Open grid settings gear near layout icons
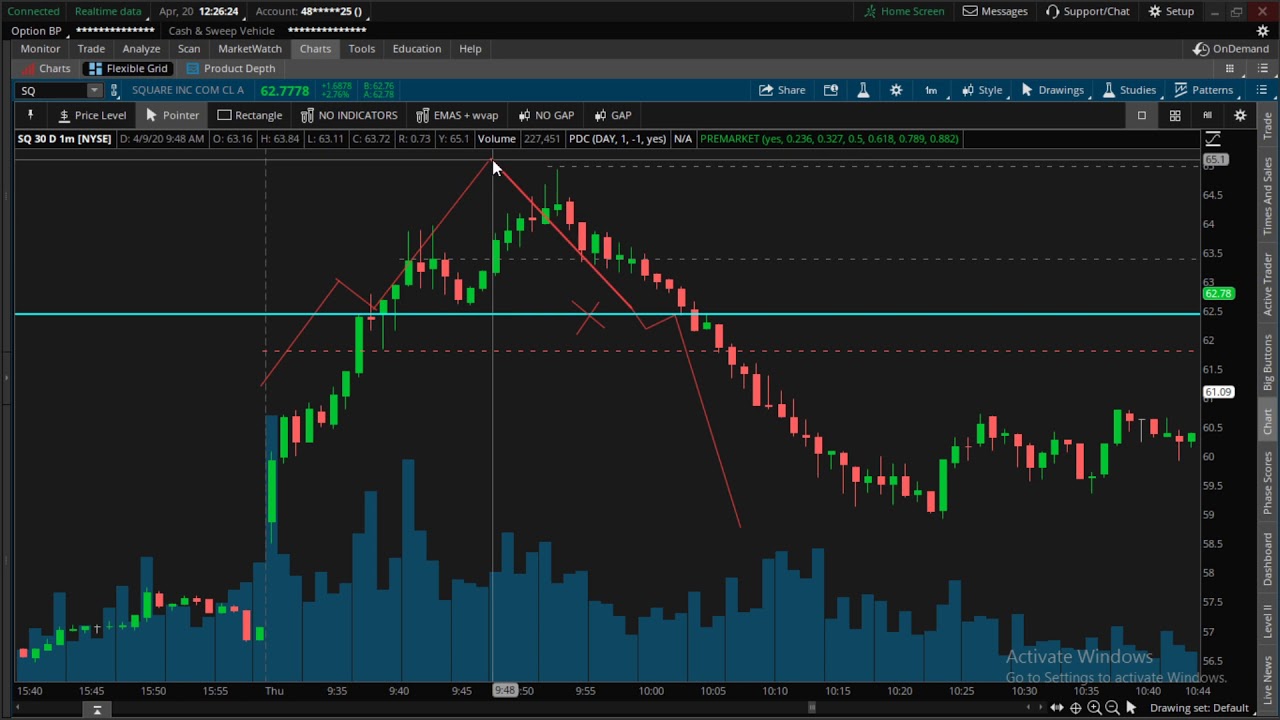 (1240, 116)
